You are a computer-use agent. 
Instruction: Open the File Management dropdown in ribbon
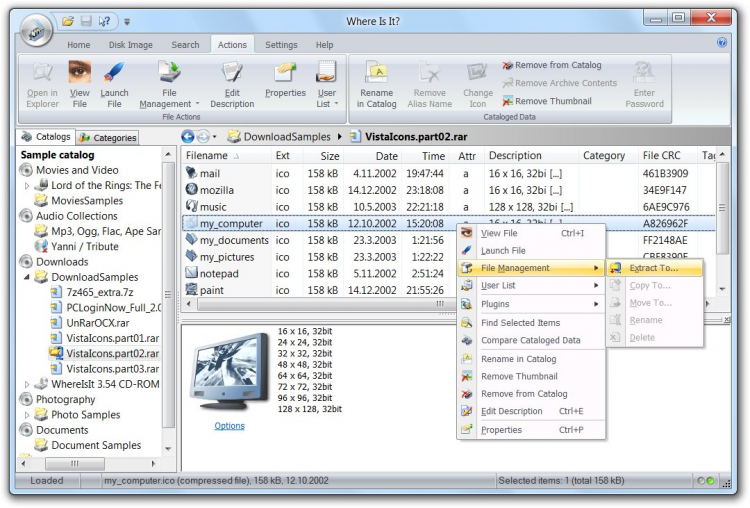169,103
